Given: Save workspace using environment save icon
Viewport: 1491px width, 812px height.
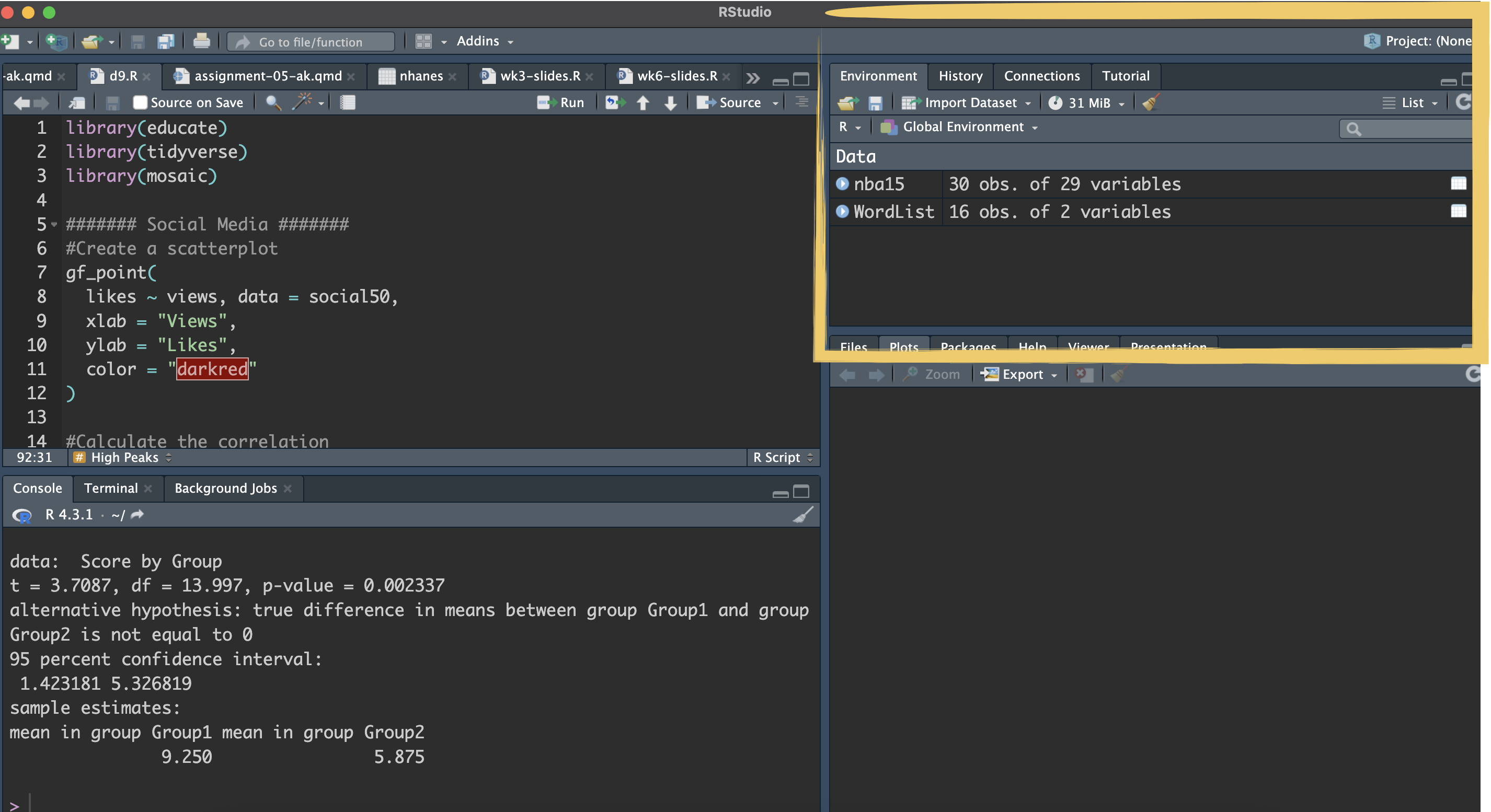Looking at the screenshot, I should coord(875,103).
